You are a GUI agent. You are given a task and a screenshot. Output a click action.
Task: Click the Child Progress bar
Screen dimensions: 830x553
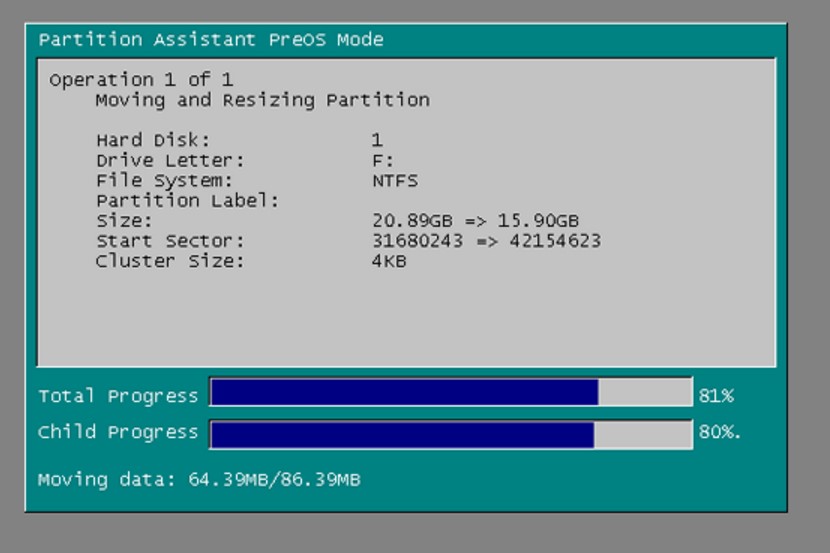(x=451, y=434)
